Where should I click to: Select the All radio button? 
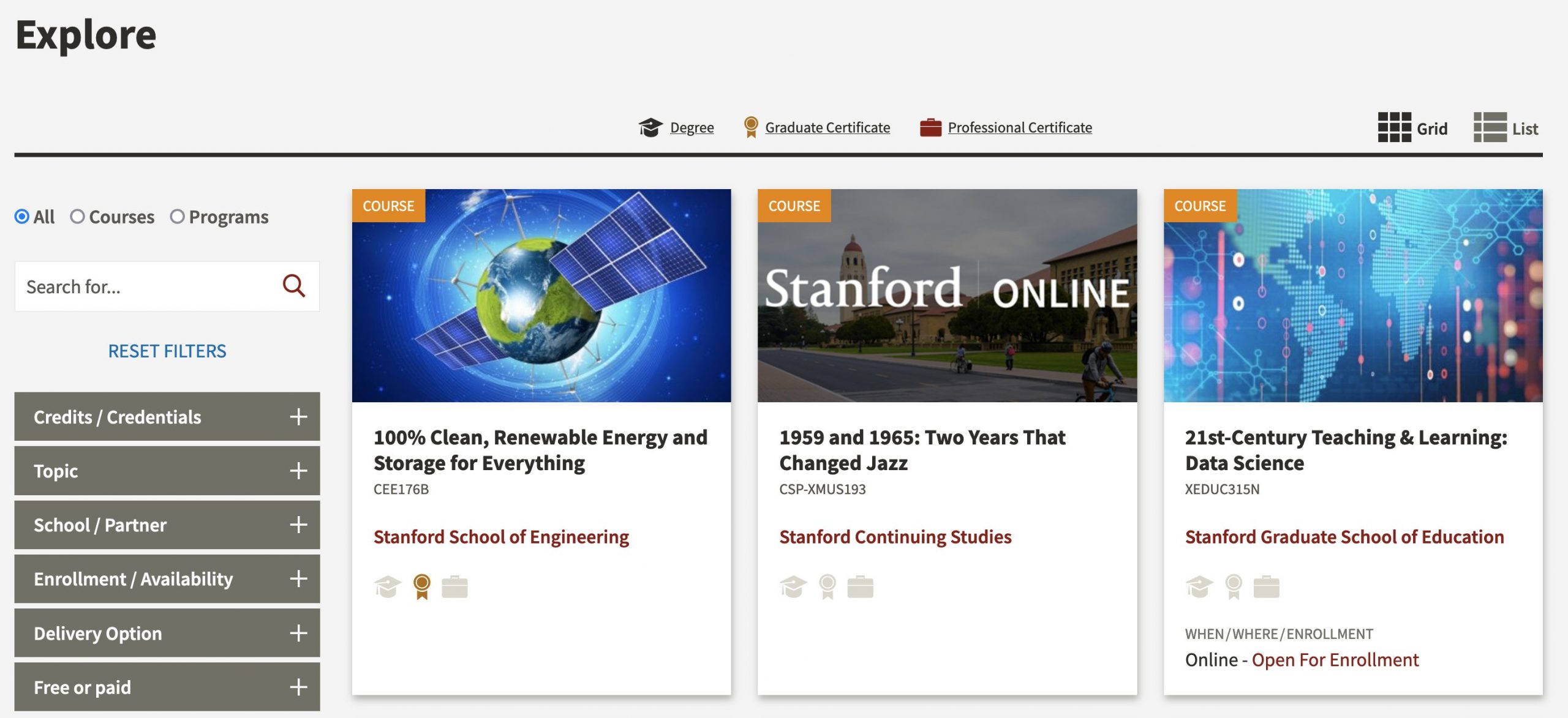click(22, 217)
